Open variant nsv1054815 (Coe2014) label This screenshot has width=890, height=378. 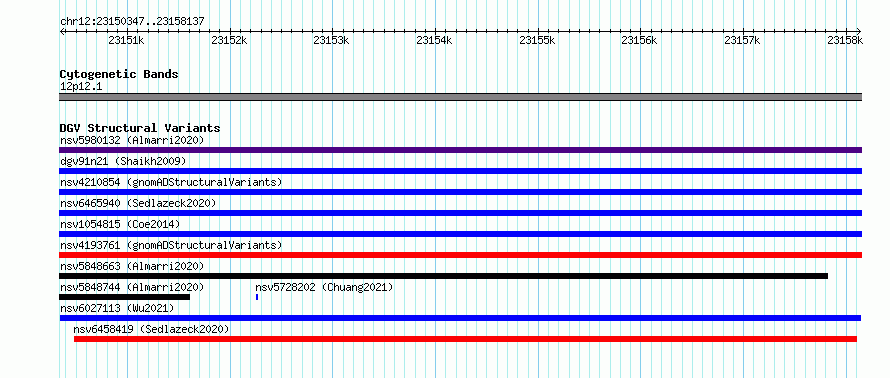point(120,224)
